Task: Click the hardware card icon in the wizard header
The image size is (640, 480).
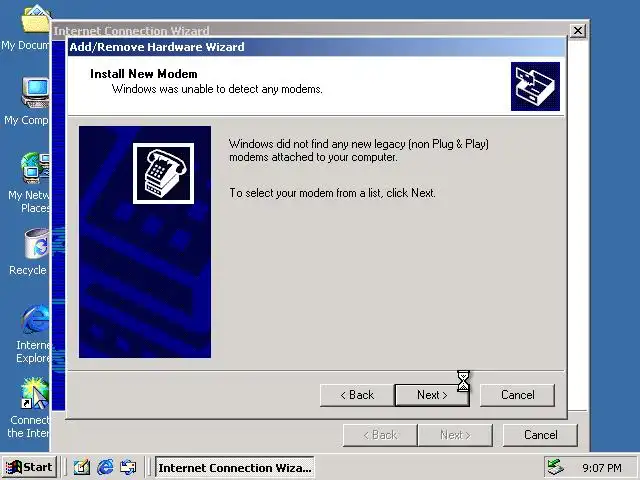Action: tap(535, 86)
